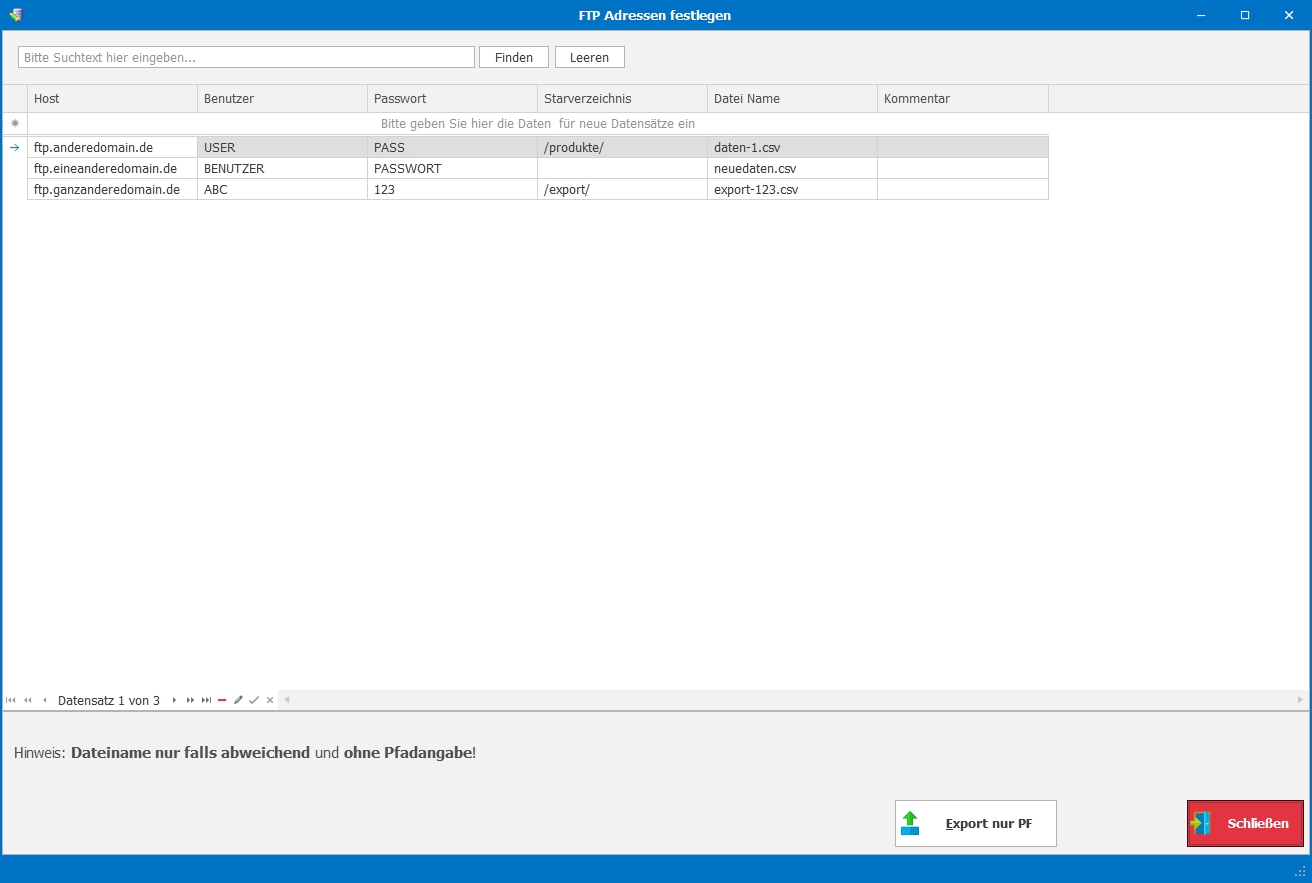
Task: Click empty Kommentar cell of ftp.anderedomain.de row
Action: pos(963,147)
